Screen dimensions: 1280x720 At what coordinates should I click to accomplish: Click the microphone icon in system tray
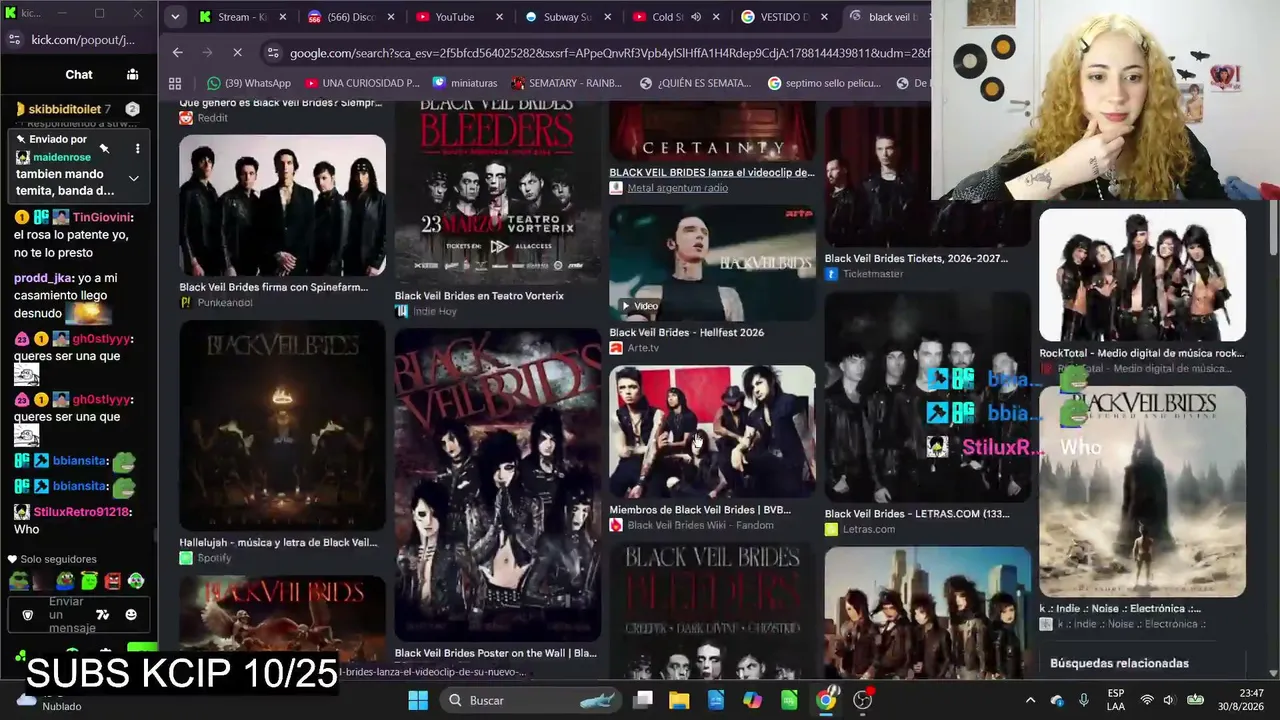(1083, 700)
